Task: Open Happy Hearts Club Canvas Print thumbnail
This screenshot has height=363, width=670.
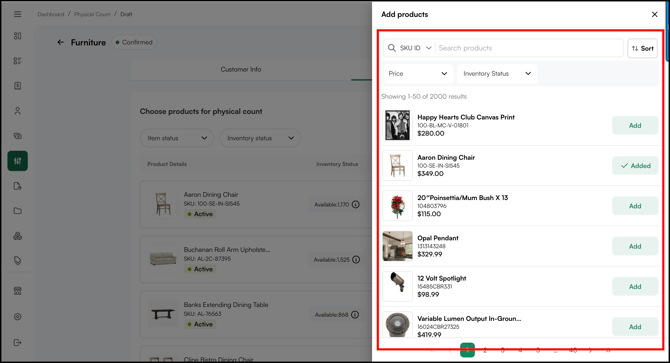Action: pyautogui.click(x=397, y=125)
